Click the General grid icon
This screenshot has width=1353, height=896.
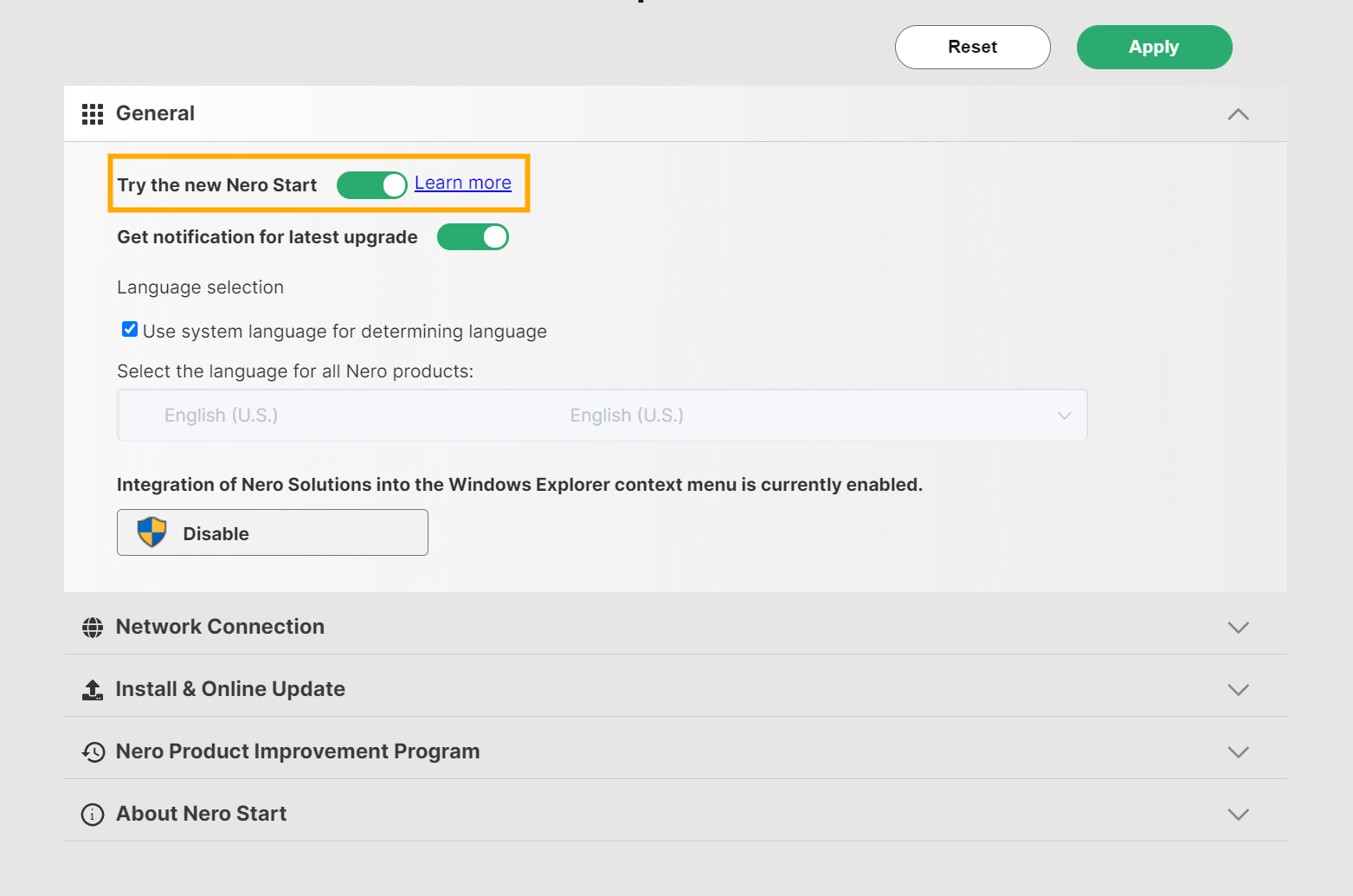coord(93,114)
